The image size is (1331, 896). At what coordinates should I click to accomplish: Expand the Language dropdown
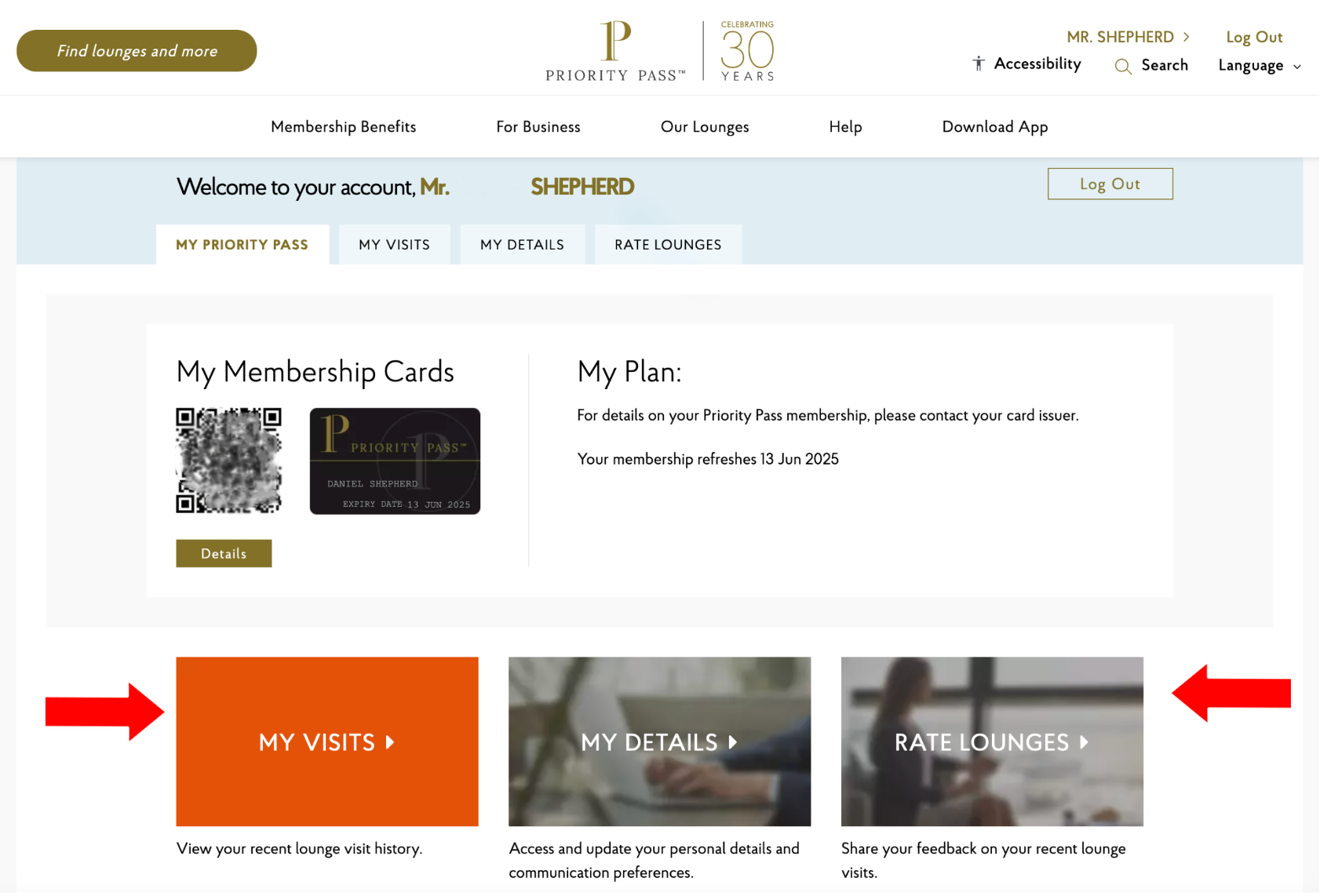point(1258,65)
